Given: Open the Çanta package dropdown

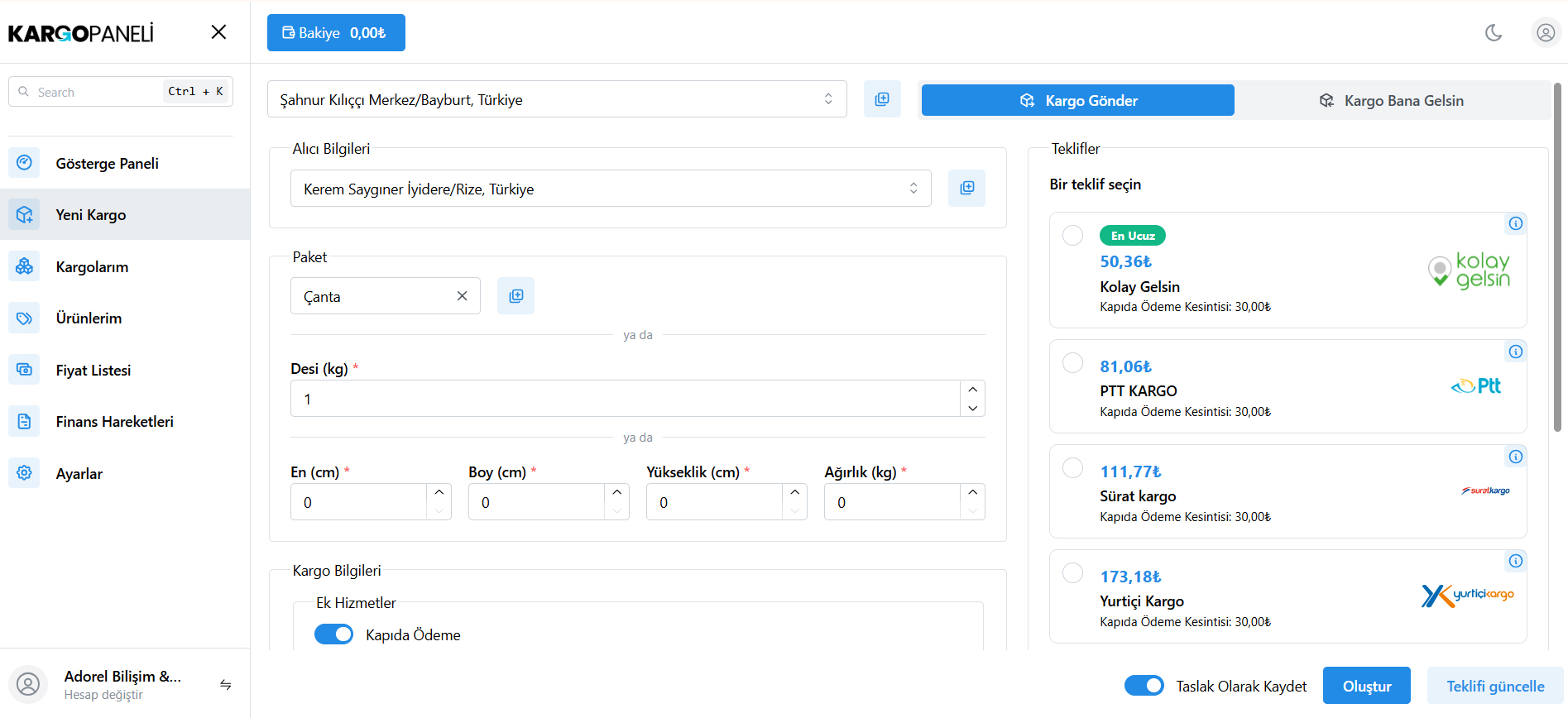Looking at the screenshot, I should coord(385,295).
